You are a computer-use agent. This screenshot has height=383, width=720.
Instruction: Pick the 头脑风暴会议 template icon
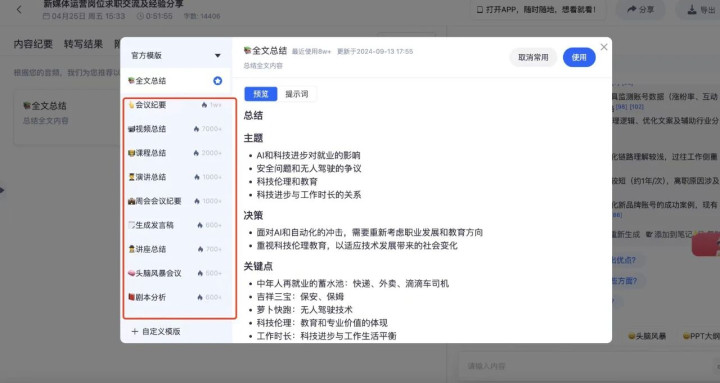point(131,273)
